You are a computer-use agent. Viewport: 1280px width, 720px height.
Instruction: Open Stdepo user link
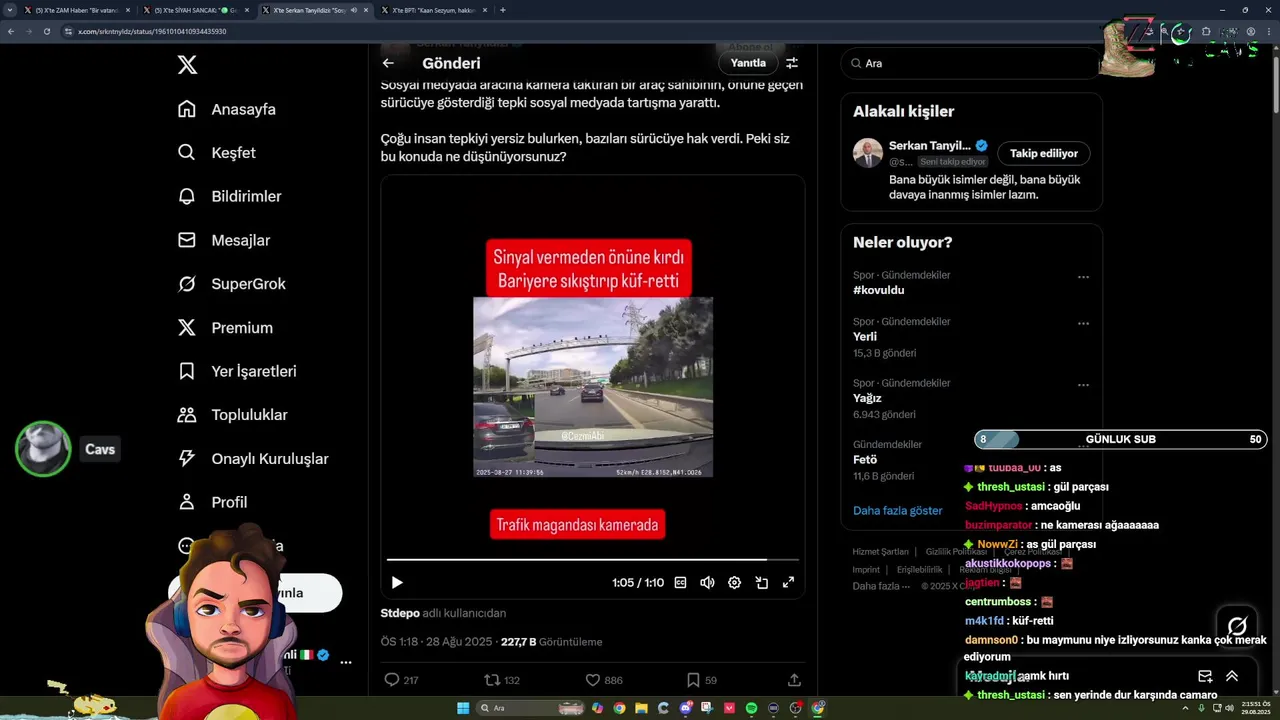click(400, 613)
